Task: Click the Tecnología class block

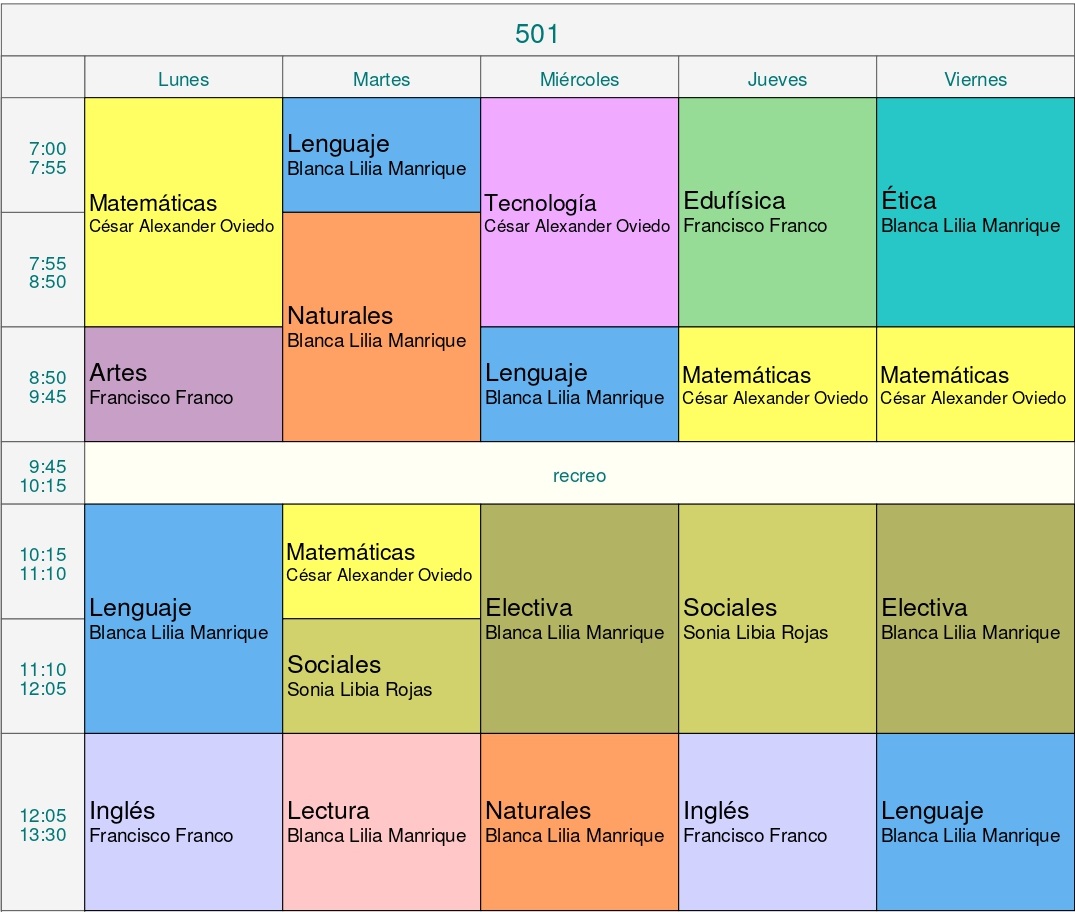Action: click(579, 213)
